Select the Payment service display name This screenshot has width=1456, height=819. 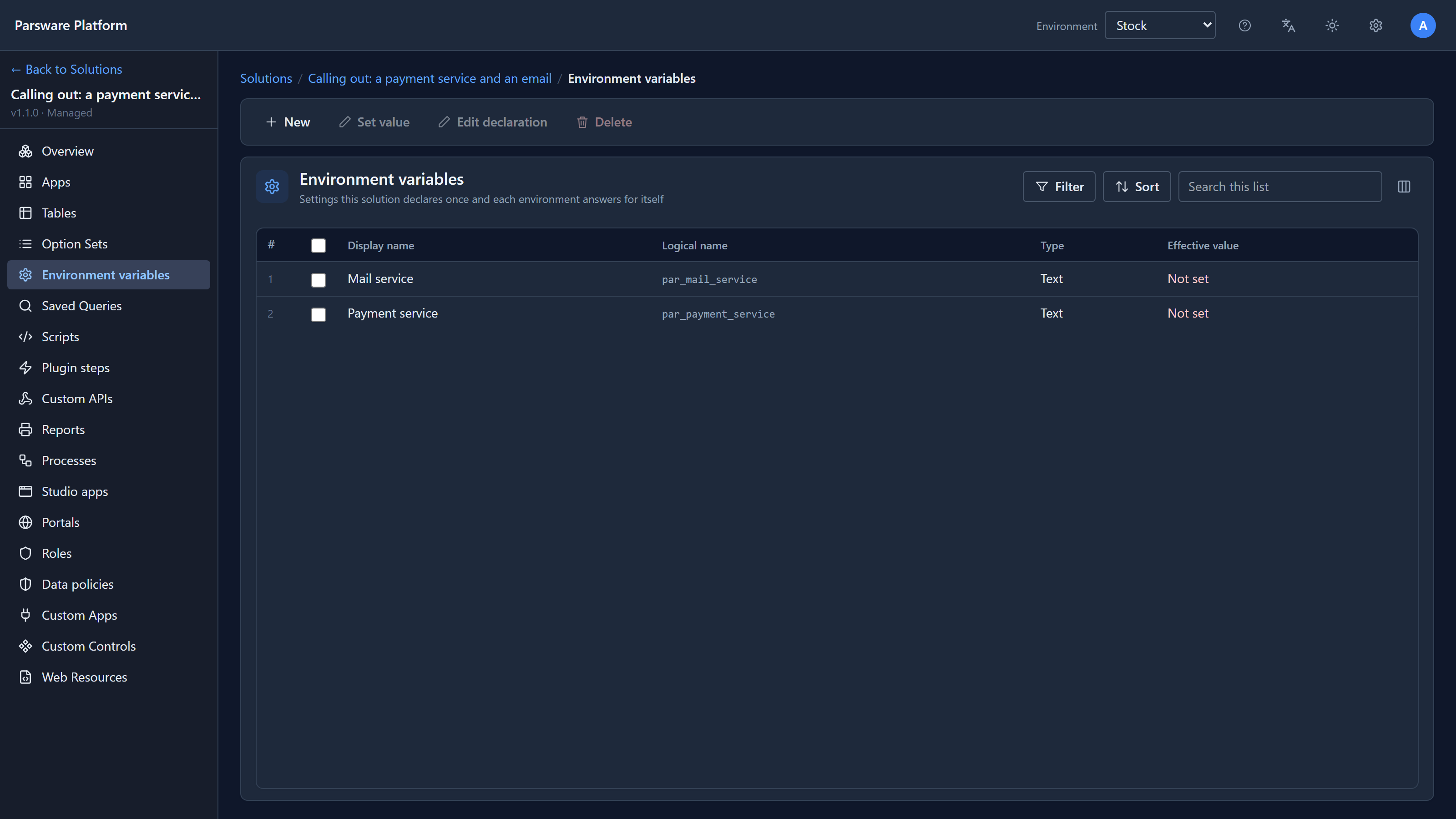click(x=393, y=313)
